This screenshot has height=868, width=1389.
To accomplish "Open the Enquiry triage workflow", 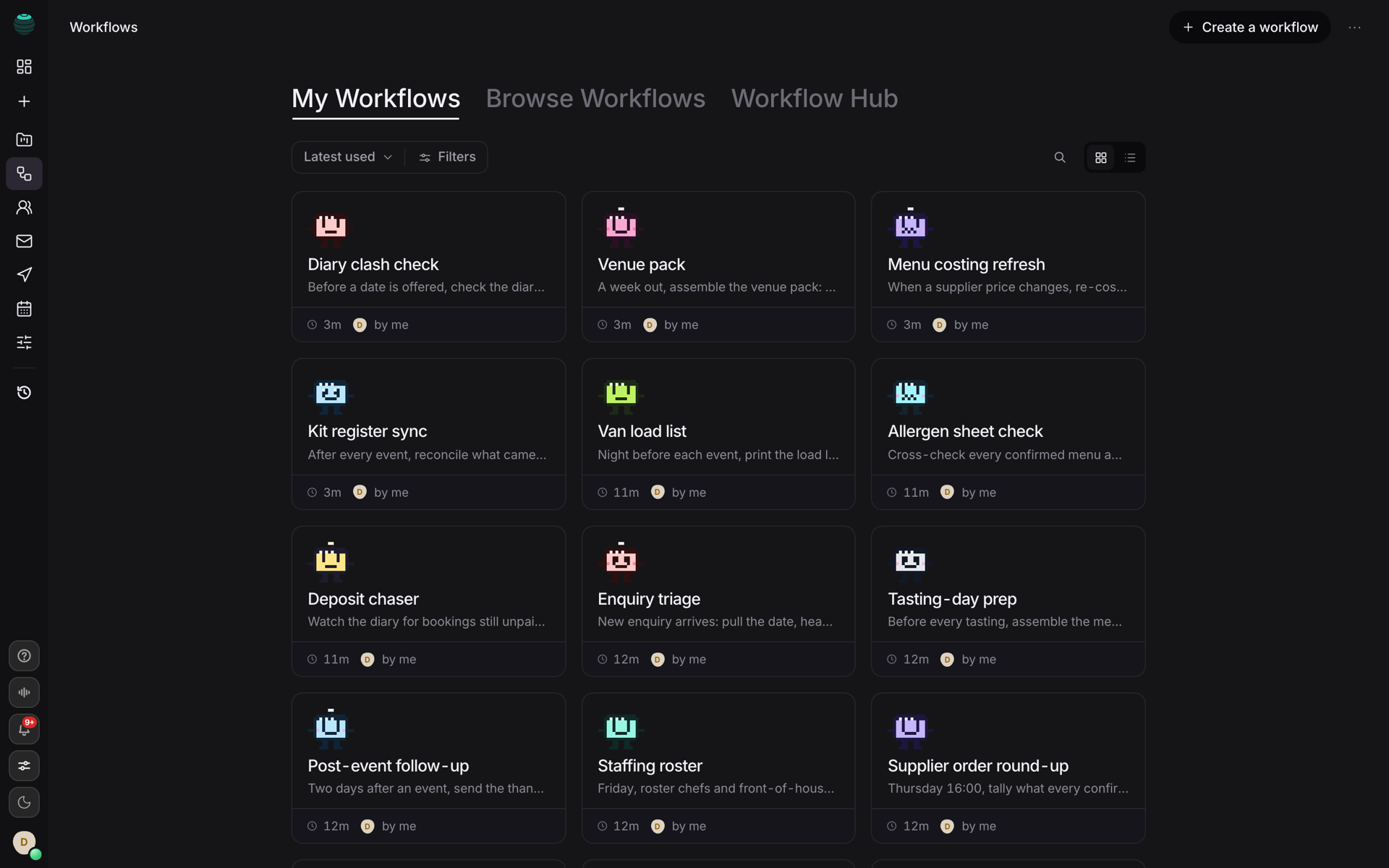I will point(718,601).
